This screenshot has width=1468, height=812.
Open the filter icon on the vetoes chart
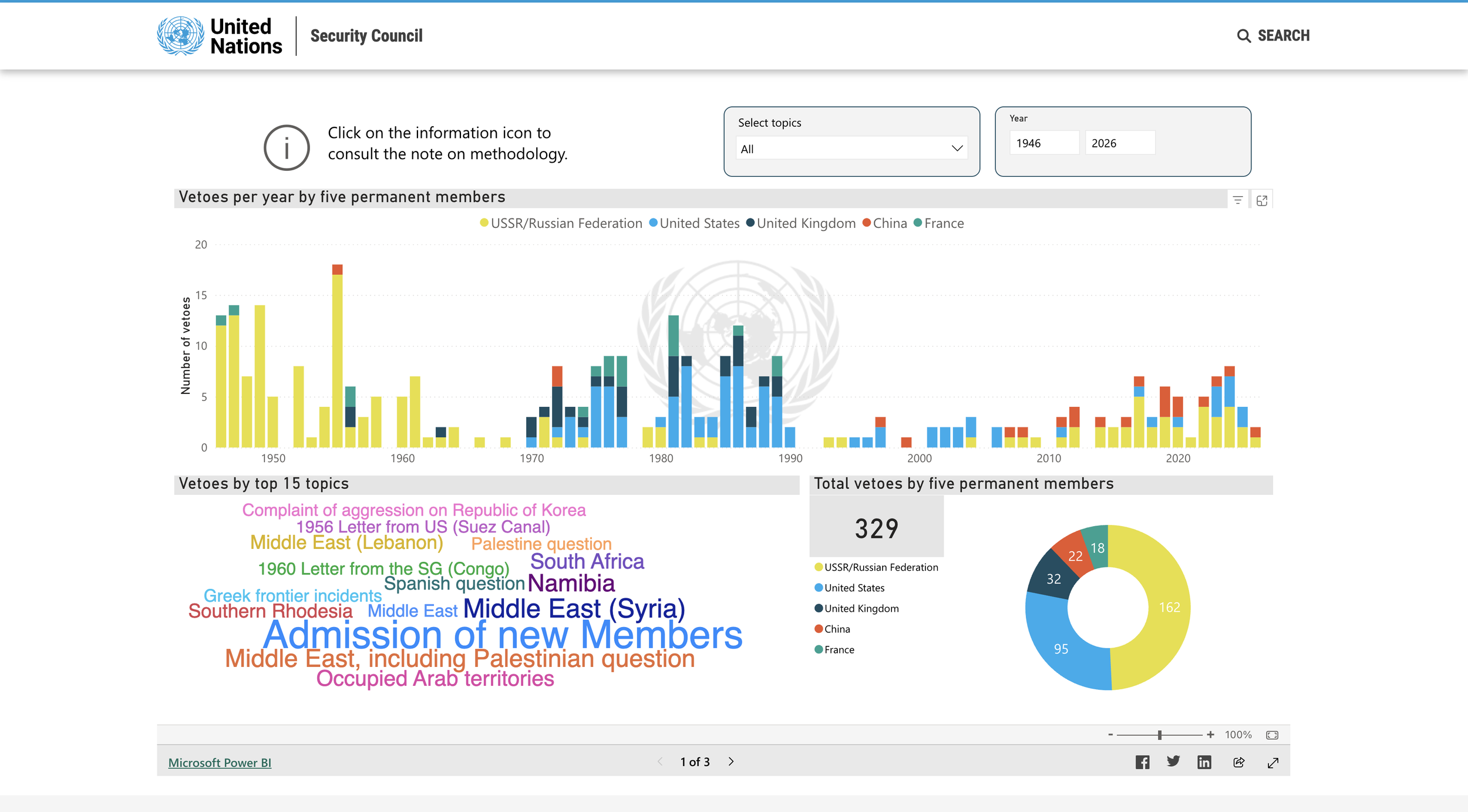1238,200
